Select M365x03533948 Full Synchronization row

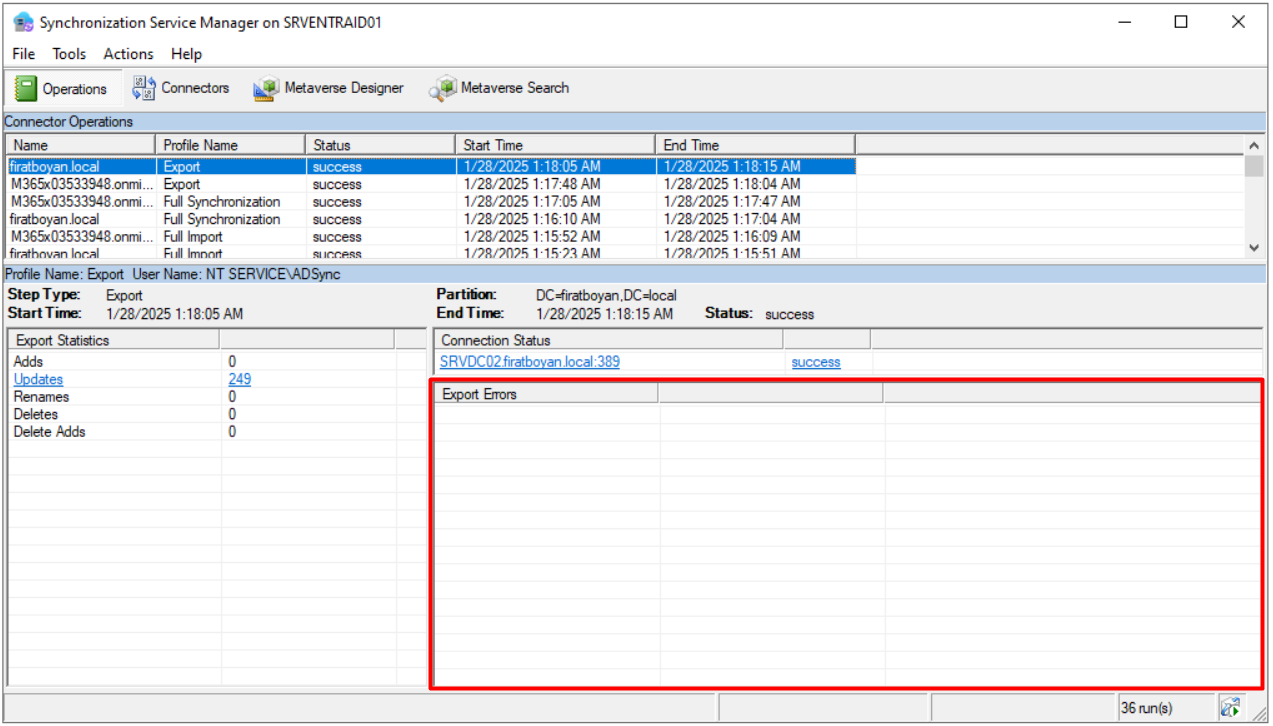pyautogui.click(x=430, y=202)
